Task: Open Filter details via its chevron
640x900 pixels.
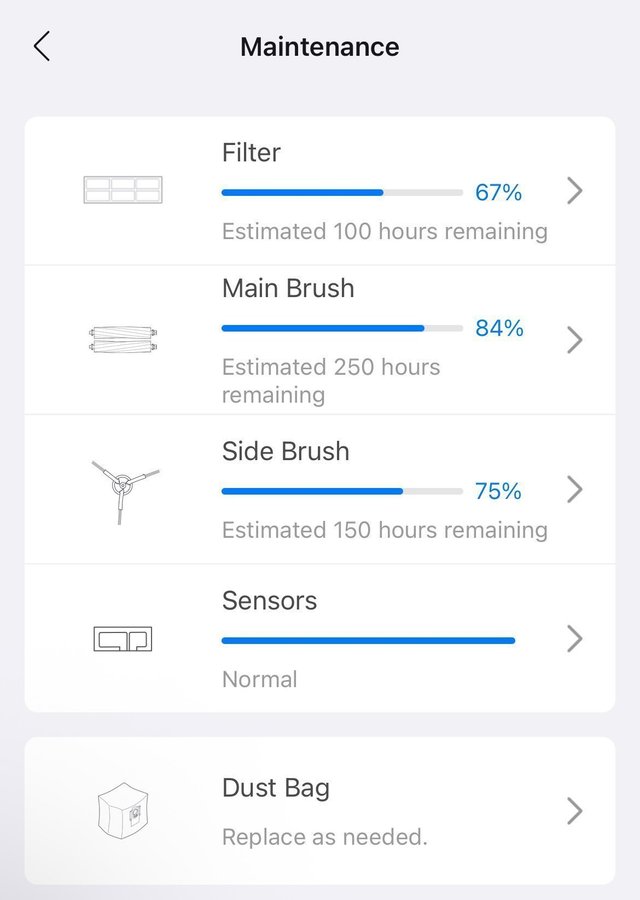Action: tap(574, 191)
